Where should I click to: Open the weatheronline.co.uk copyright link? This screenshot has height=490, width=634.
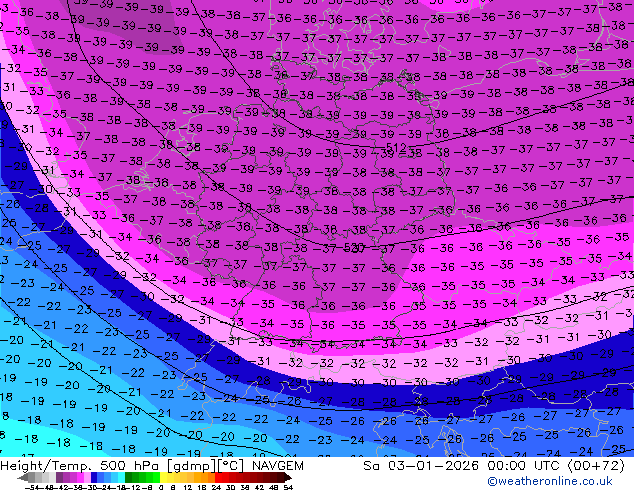tap(550, 481)
